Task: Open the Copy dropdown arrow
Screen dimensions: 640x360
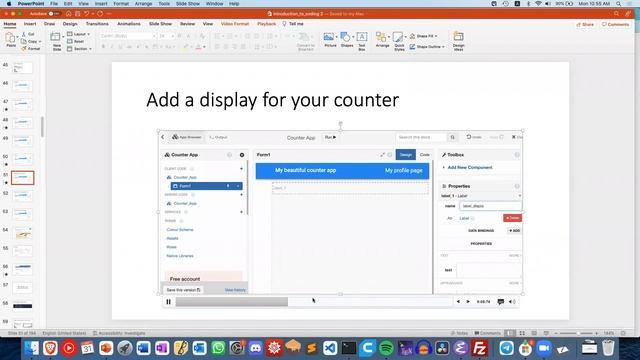Action: pos(40,42)
